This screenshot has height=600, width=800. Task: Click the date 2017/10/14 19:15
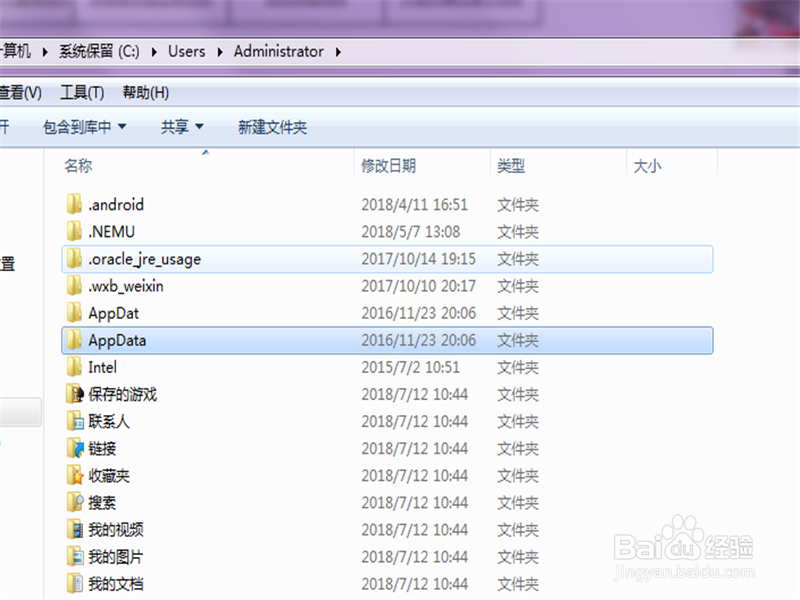pyautogui.click(x=418, y=259)
